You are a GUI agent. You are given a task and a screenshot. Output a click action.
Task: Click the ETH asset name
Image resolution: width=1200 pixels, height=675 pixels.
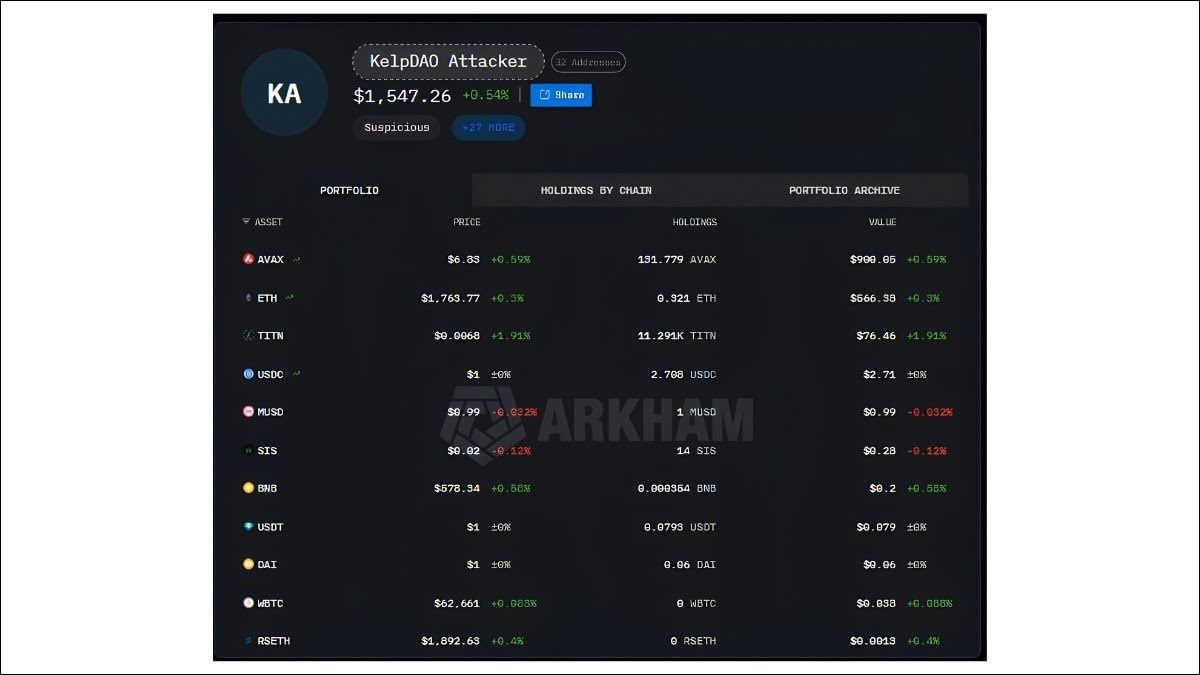(x=268, y=298)
